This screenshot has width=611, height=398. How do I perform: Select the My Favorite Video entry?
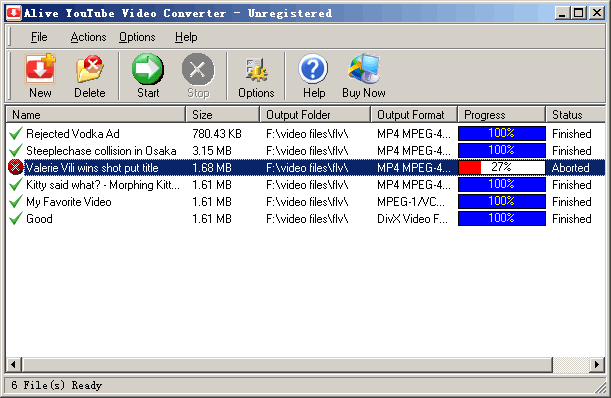(69, 202)
